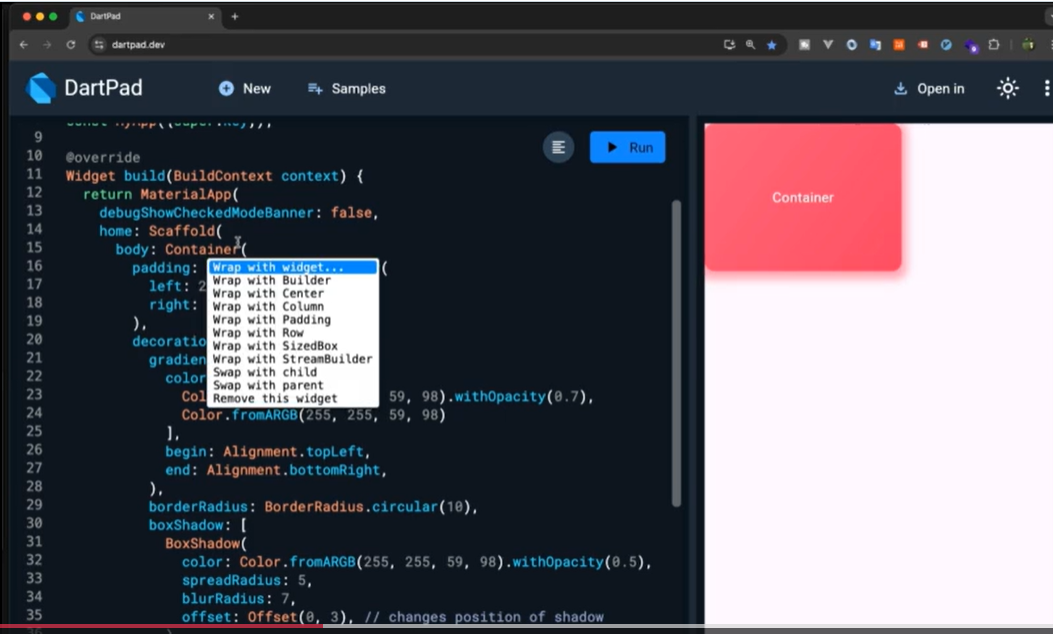
Task: Click 'Scaffold' text on line 14
Action: coord(181,230)
